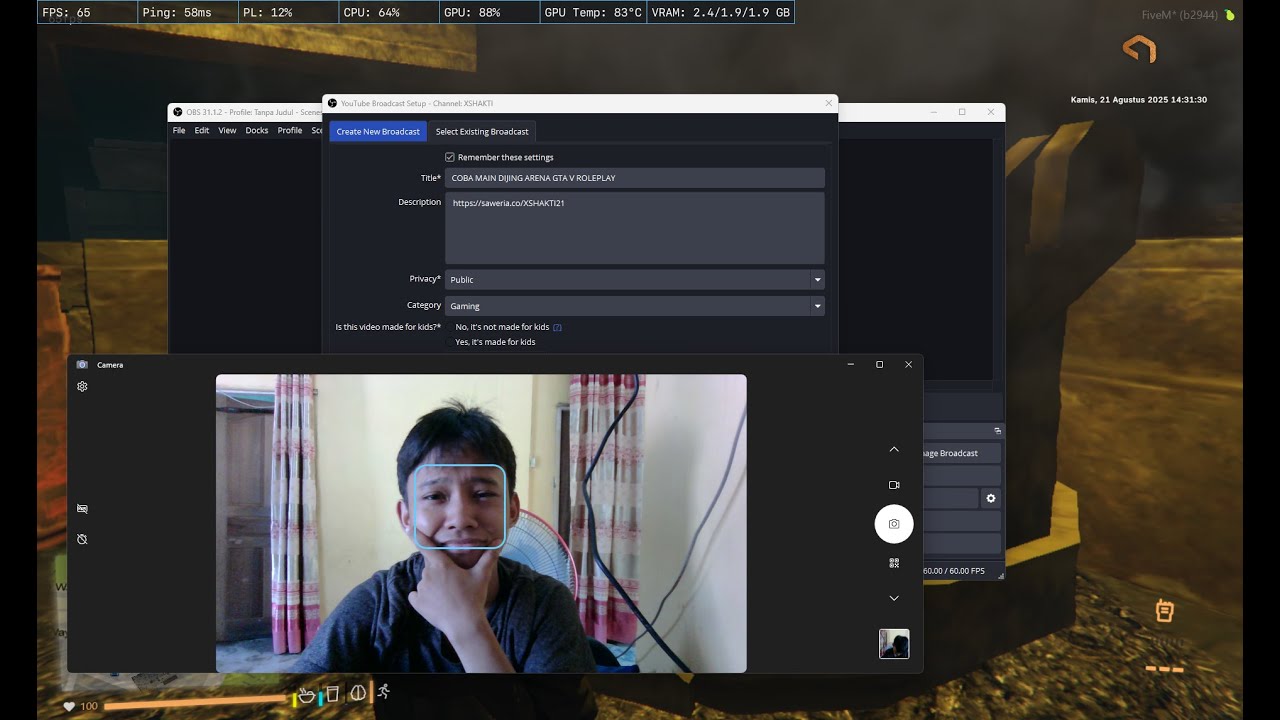
Task: Click the help icon beside not made for kids
Action: tap(557, 327)
